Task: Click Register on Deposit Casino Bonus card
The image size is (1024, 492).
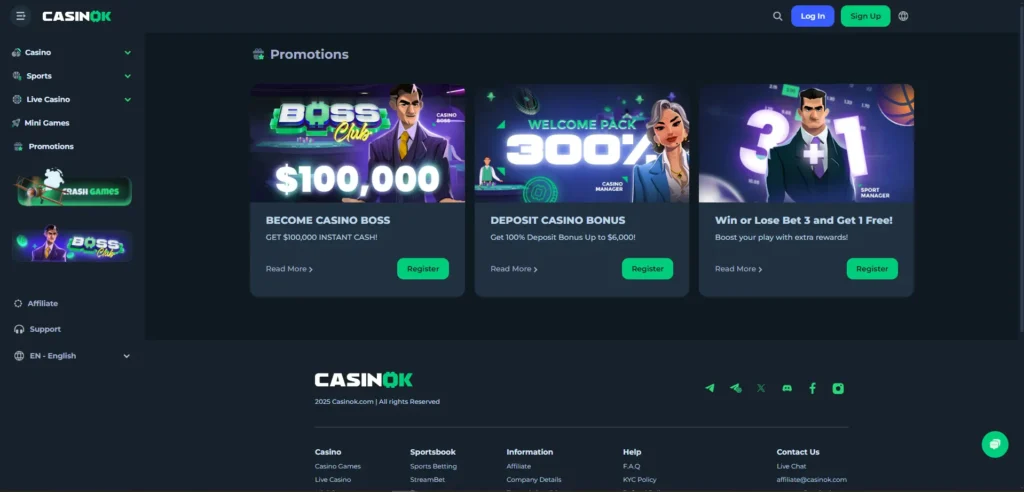Action: (x=647, y=269)
